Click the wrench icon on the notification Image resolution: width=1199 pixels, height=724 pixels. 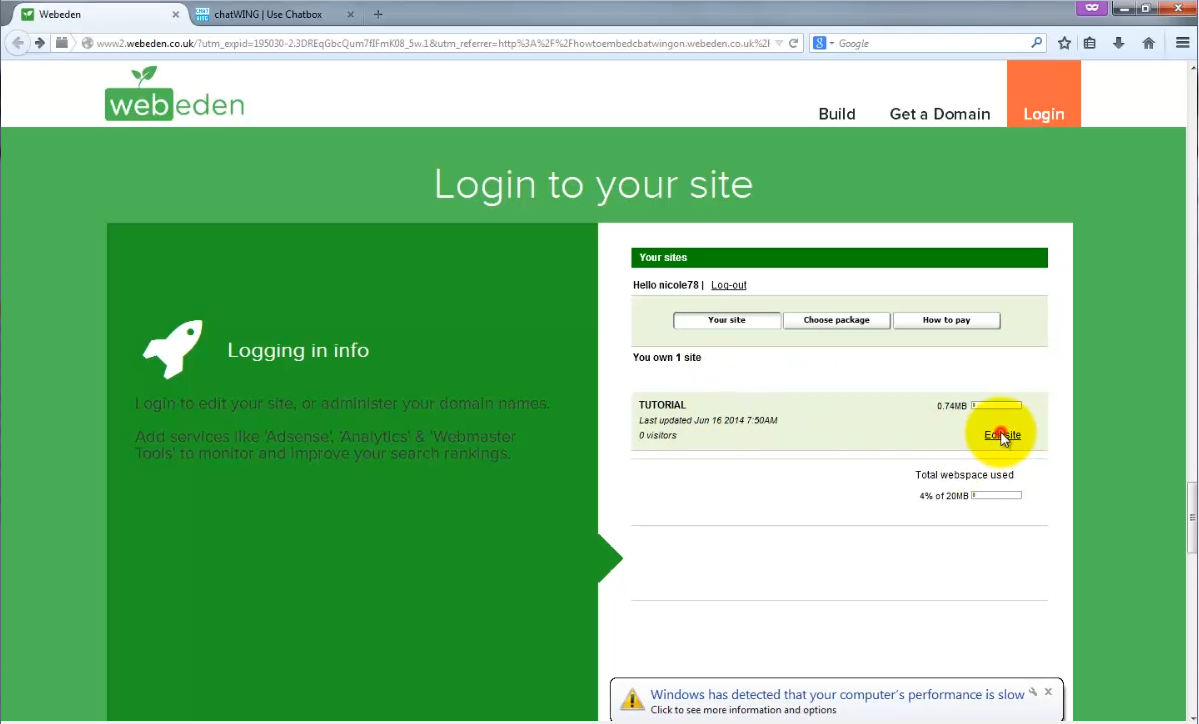[x=1033, y=692]
